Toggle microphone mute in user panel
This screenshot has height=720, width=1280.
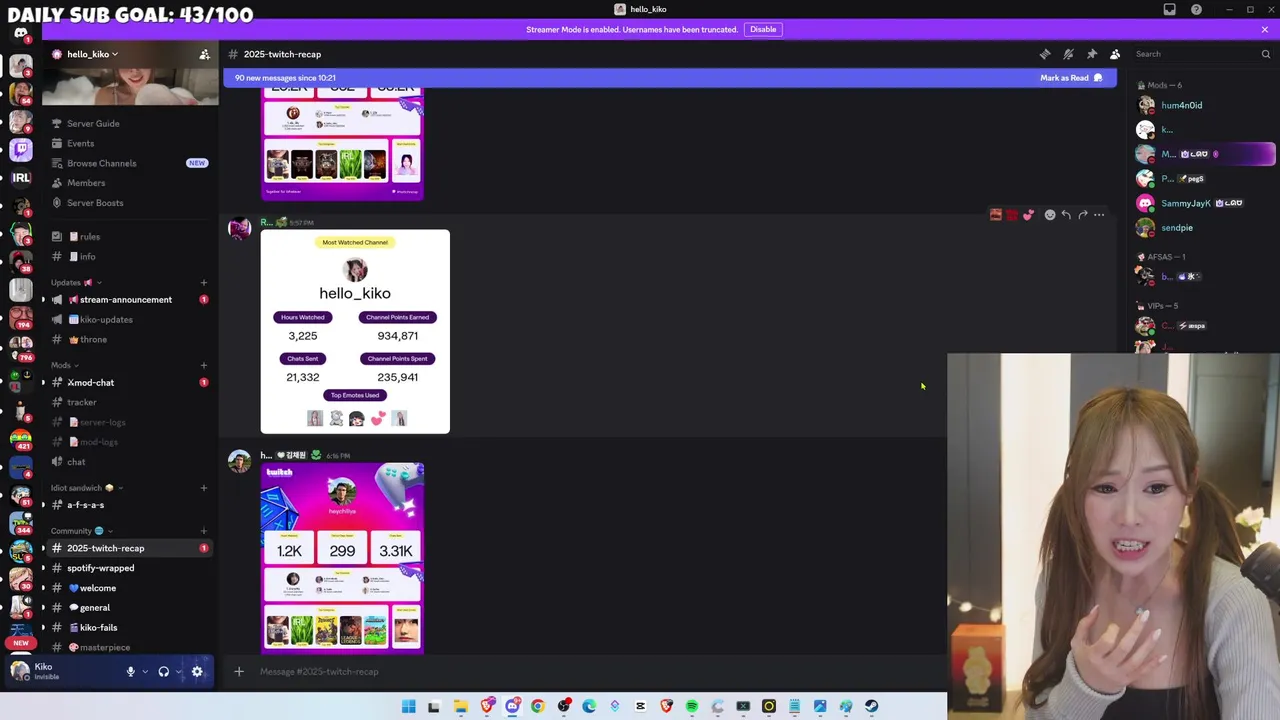click(130, 672)
